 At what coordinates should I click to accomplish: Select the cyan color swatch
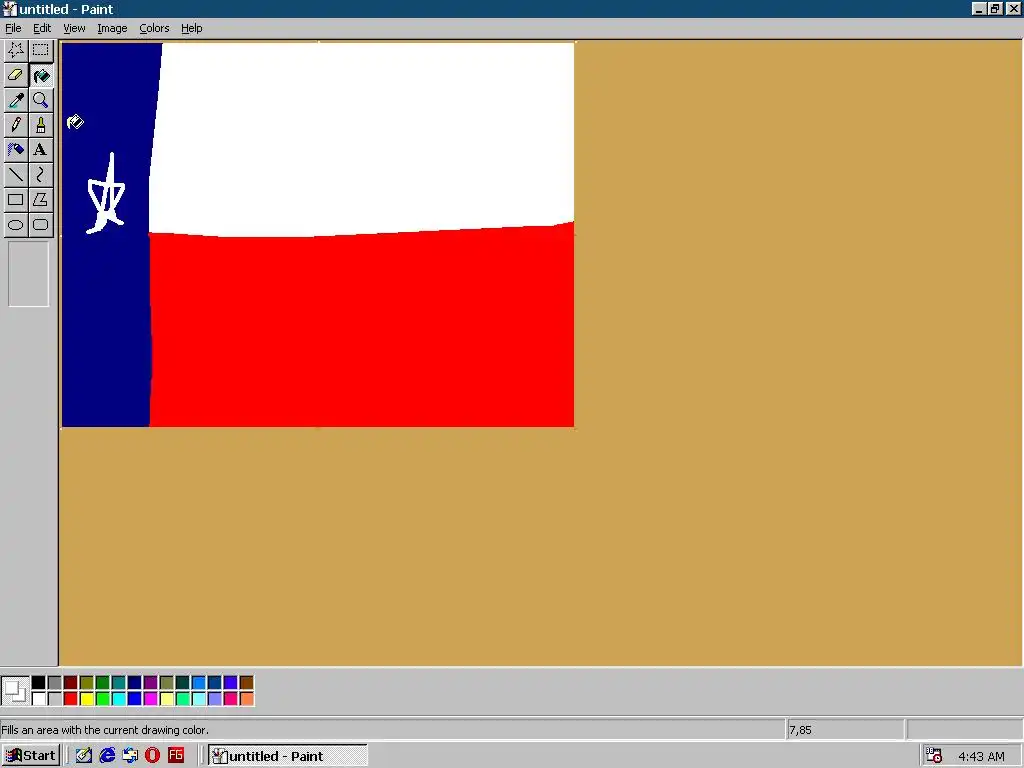(x=118, y=699)
